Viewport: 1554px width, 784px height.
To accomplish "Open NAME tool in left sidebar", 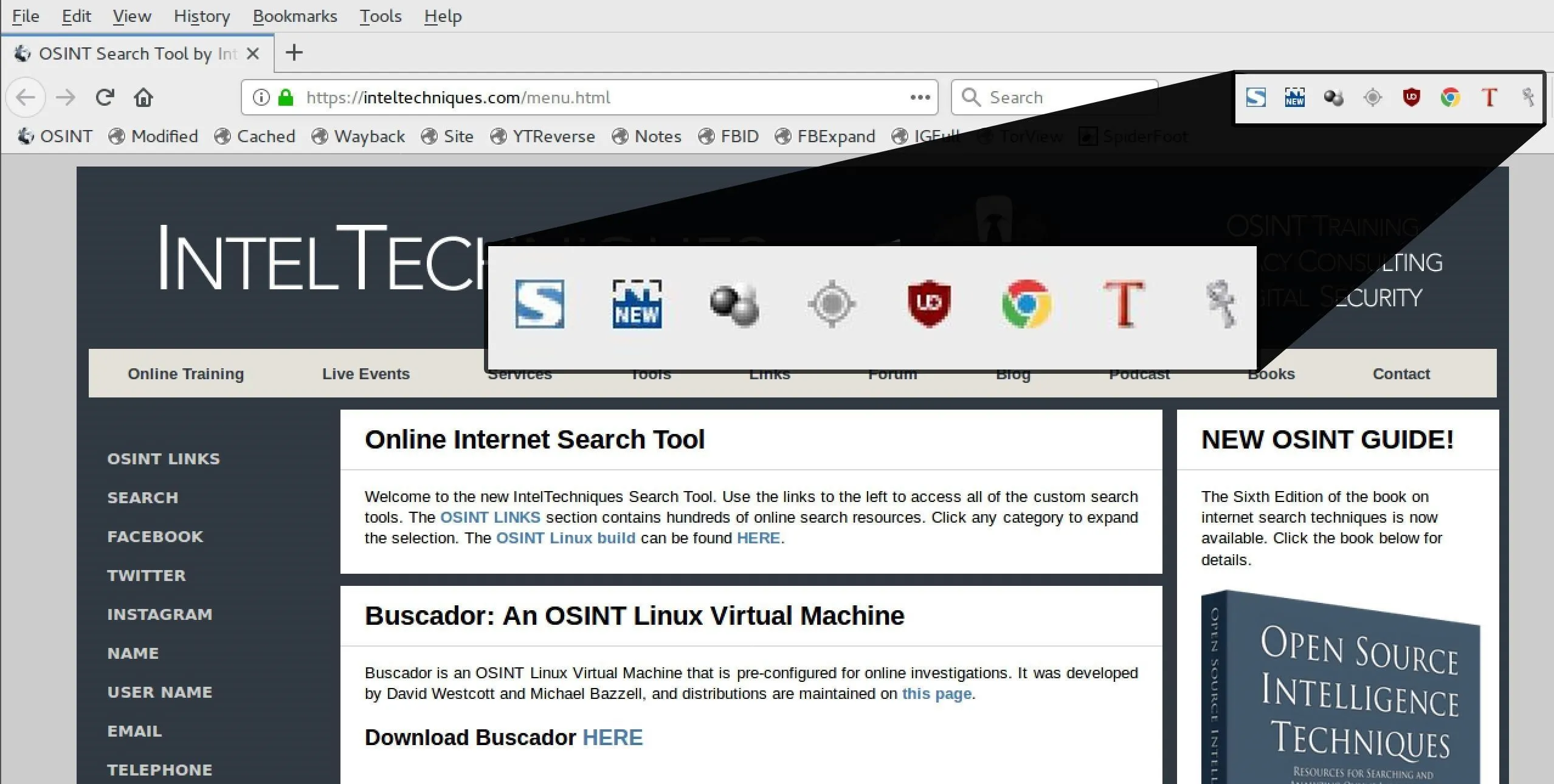I will tap(133, 653).
